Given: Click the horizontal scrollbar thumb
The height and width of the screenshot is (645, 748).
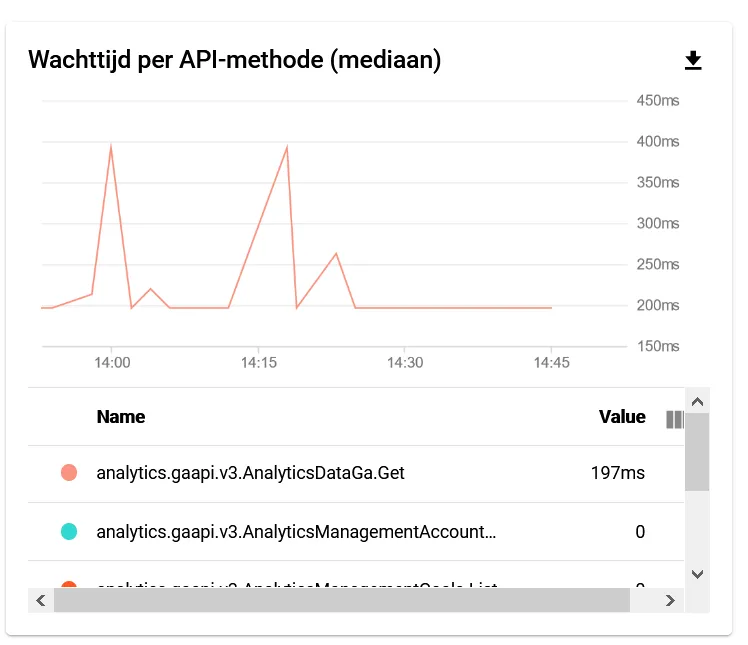Looking at the screenshot, I should (x=342, y=600).
